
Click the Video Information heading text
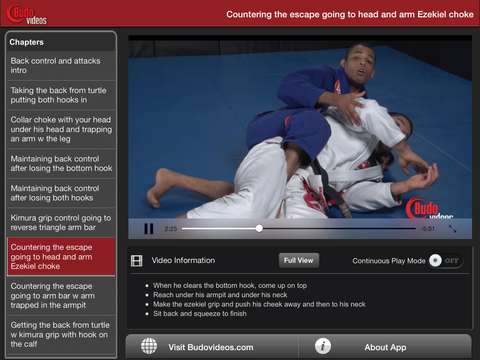point(183,260)
